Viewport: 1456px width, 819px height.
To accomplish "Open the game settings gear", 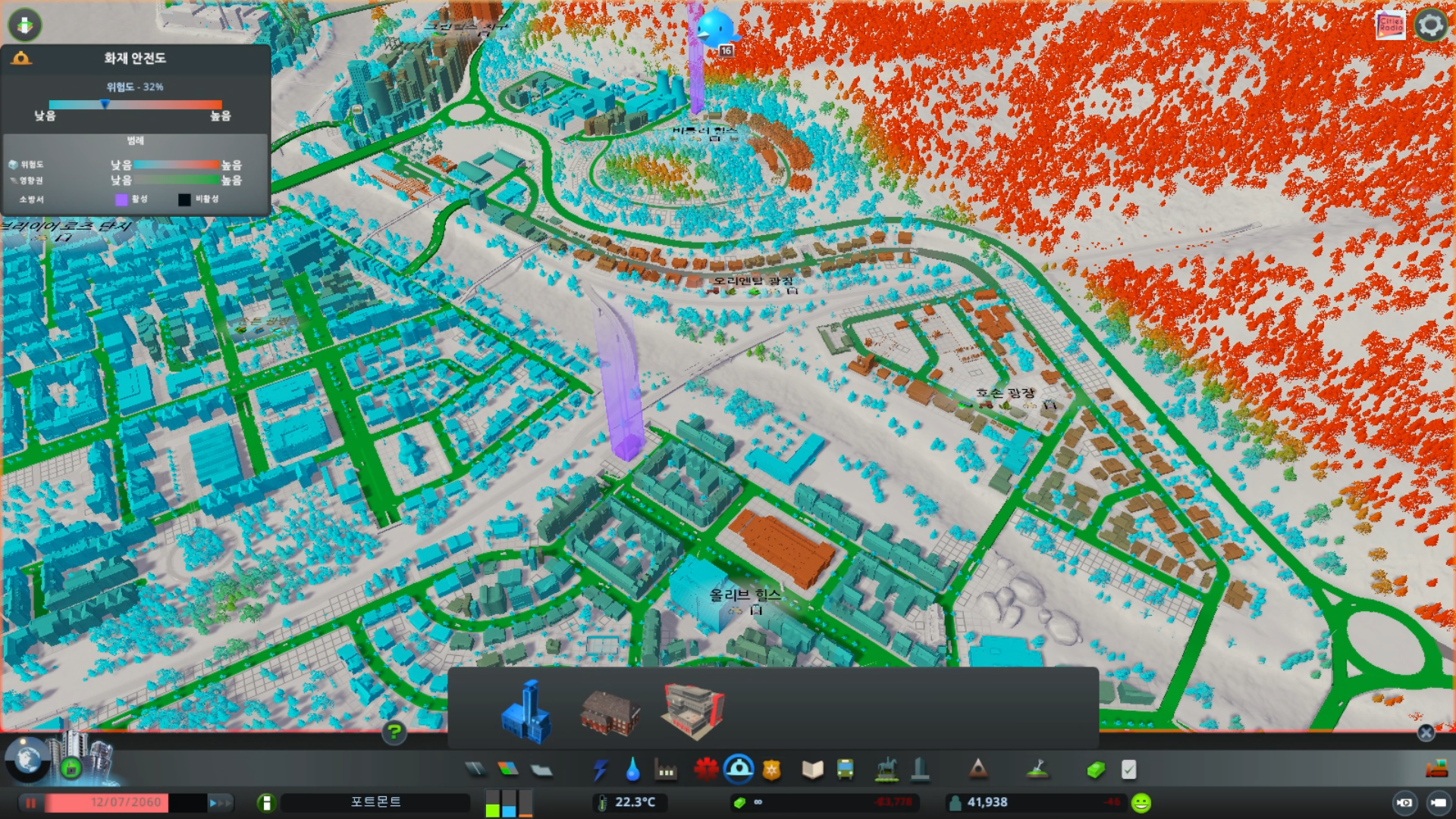I will pyautogui.click(x=1430, y=25).
